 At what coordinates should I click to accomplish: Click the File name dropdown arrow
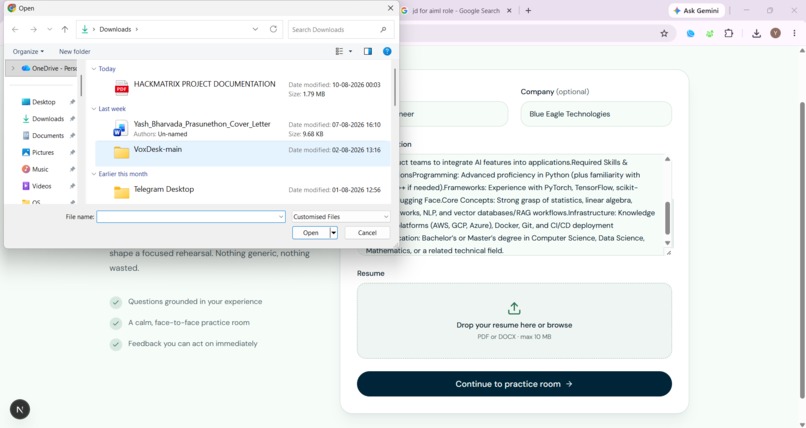point(281,217)
